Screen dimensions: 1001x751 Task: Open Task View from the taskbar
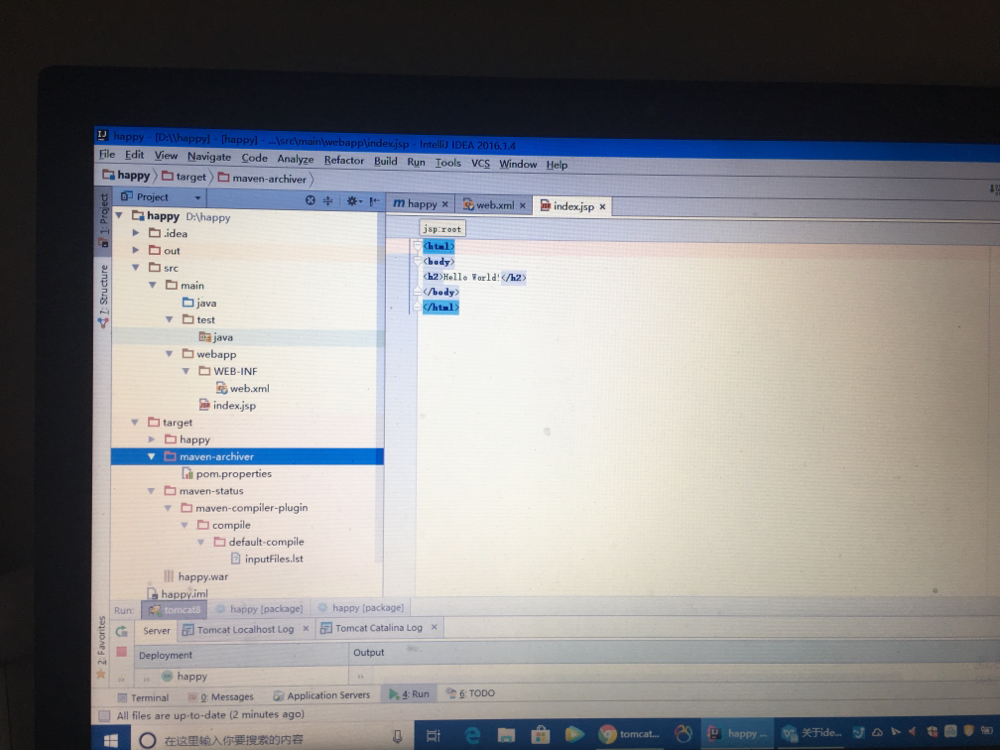point(433,736)
